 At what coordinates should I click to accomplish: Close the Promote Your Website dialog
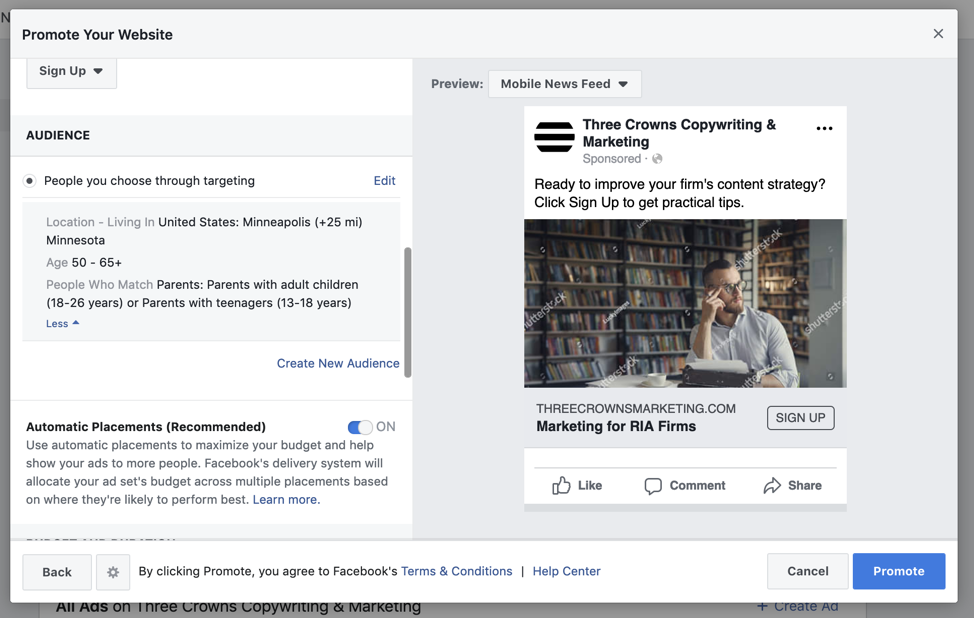pos(938,34)
